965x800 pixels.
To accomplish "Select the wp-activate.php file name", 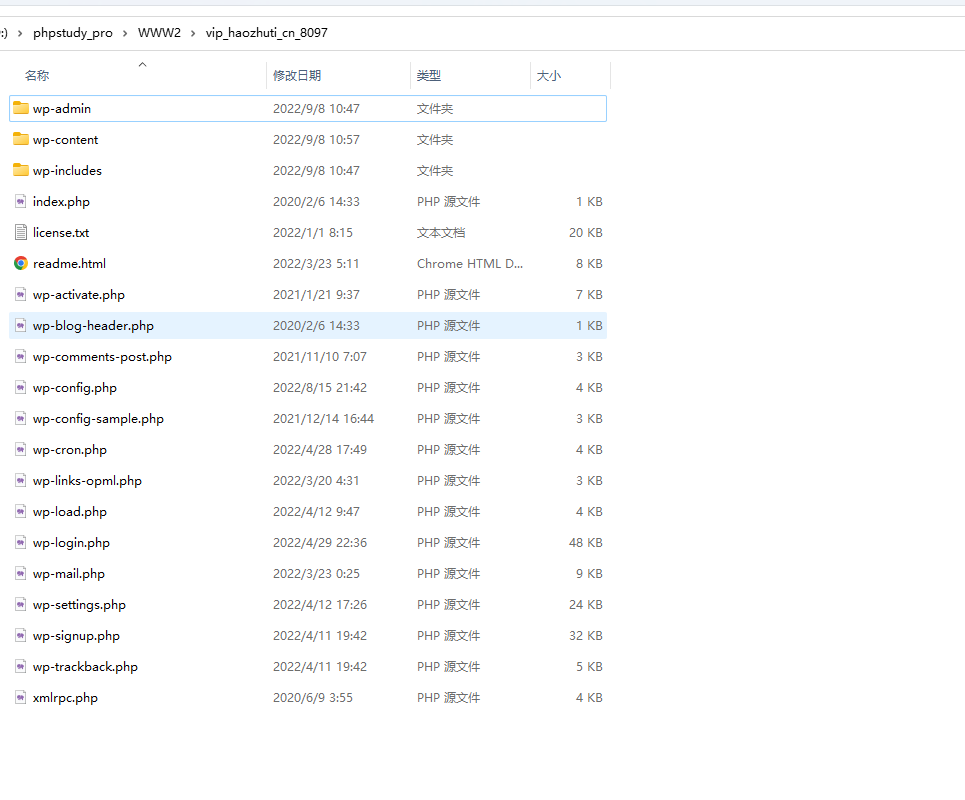I will point(79,295).
